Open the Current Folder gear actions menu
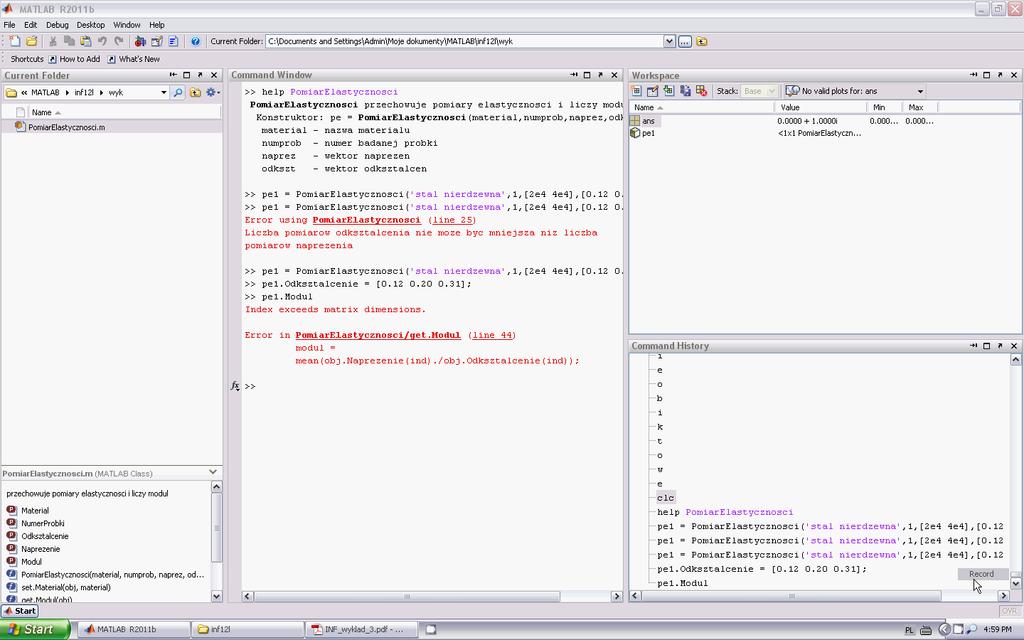The image size is (1024, 640). [x=212, y=93]
